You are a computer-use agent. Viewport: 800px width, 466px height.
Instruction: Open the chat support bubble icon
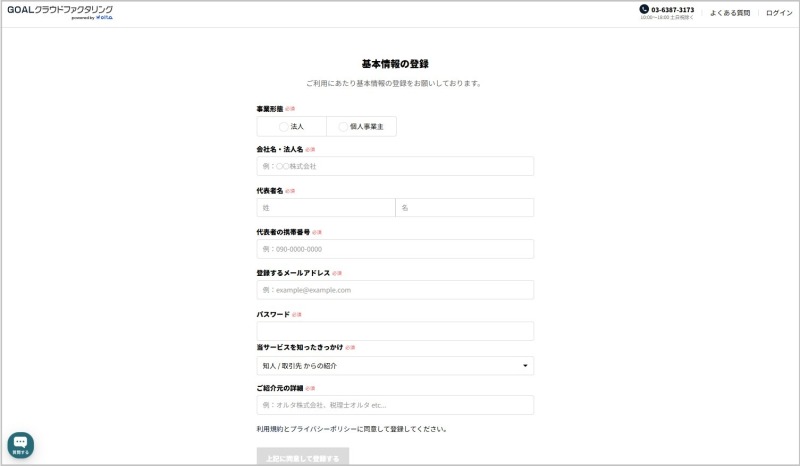(x=20, y=445)
